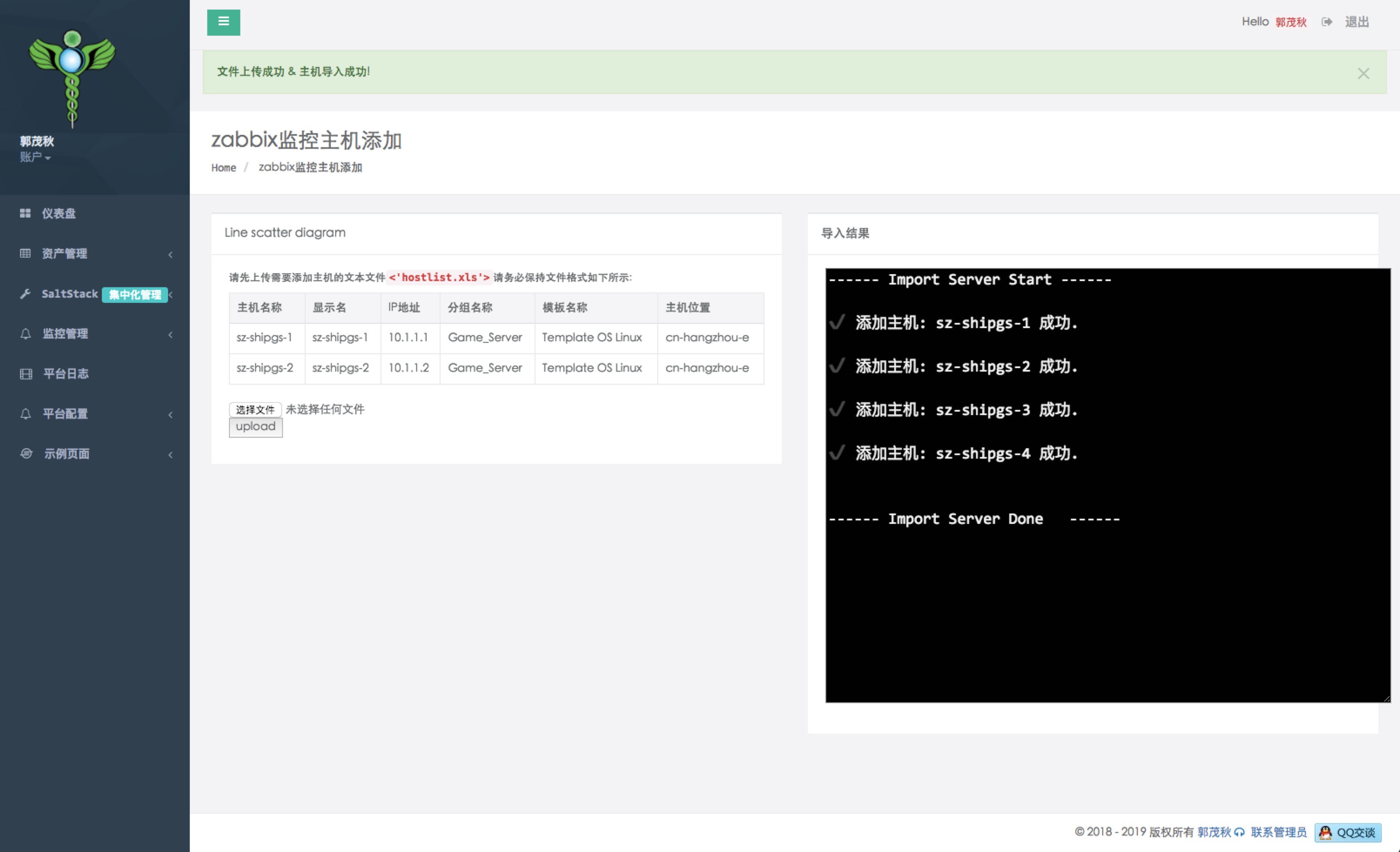Viewport: 1400px width, 852px height.
Task: Click the logout arrow icon near 退出
Action: tap(1326, 22)
